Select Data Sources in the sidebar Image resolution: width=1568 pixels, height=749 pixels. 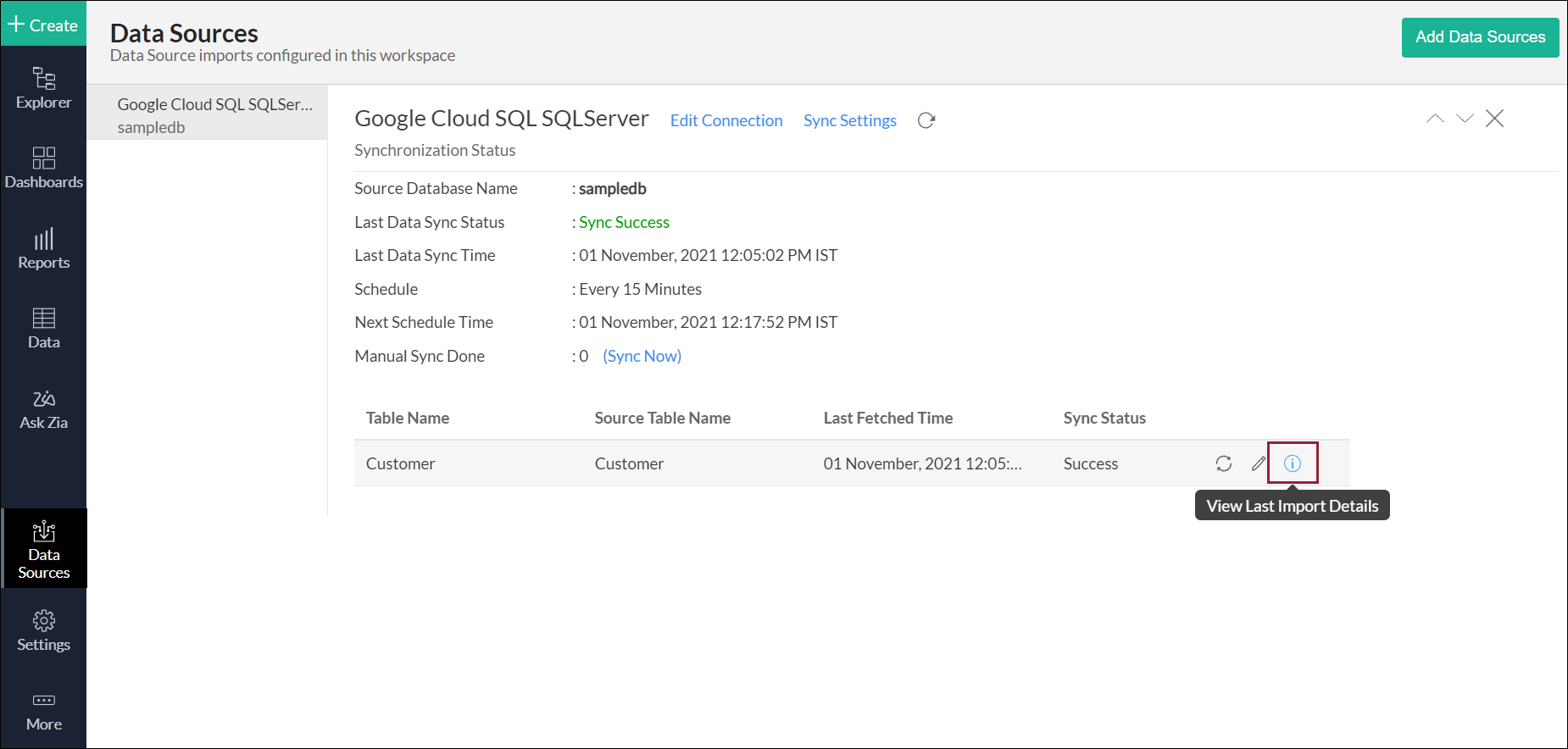click(43, 549)
